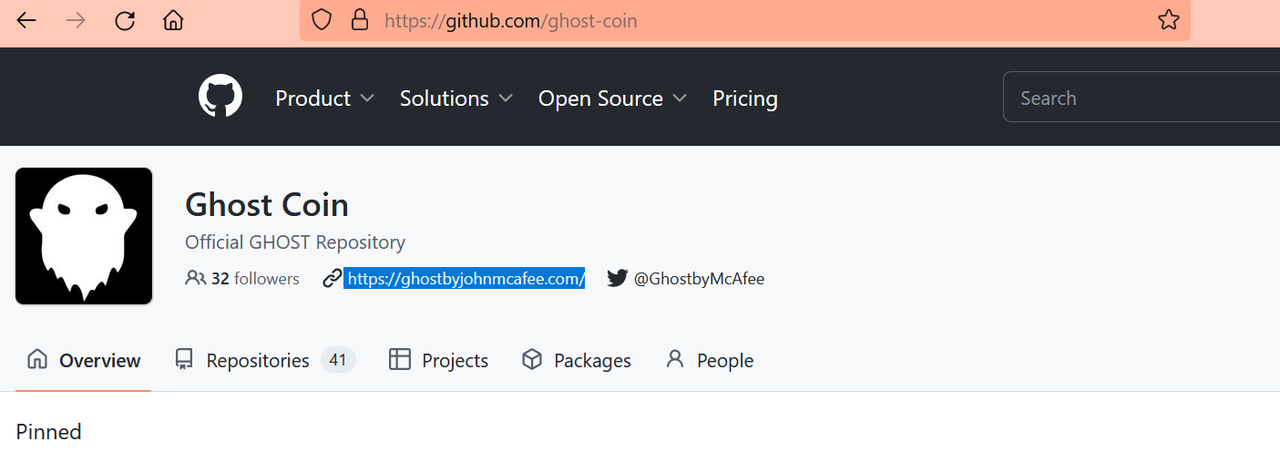Viewport: 1280px width, 453px height.
Task: Open the browser home page icon
Action: click(173, 20)
